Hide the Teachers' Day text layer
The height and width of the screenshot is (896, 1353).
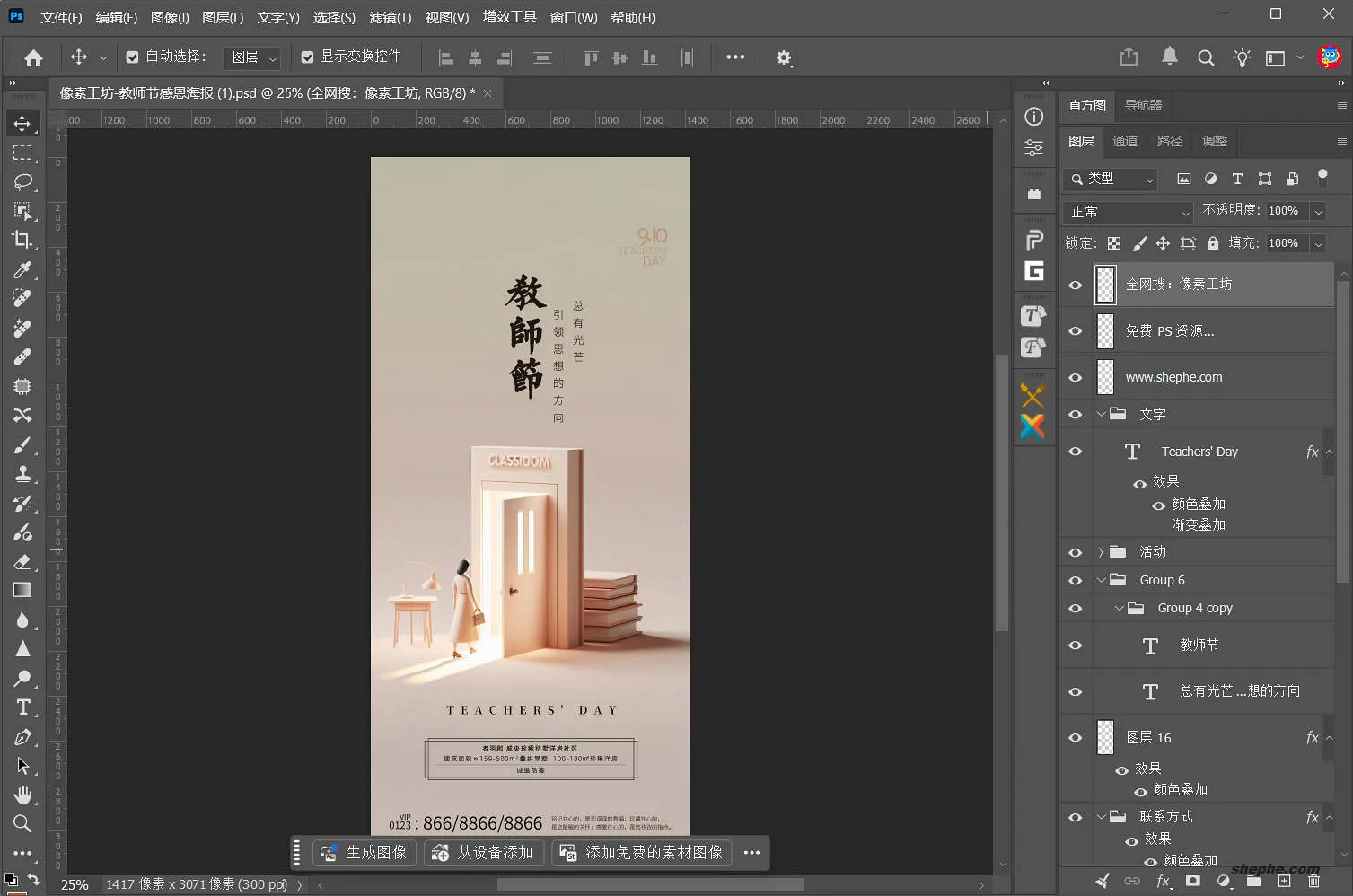(1076, 452)
